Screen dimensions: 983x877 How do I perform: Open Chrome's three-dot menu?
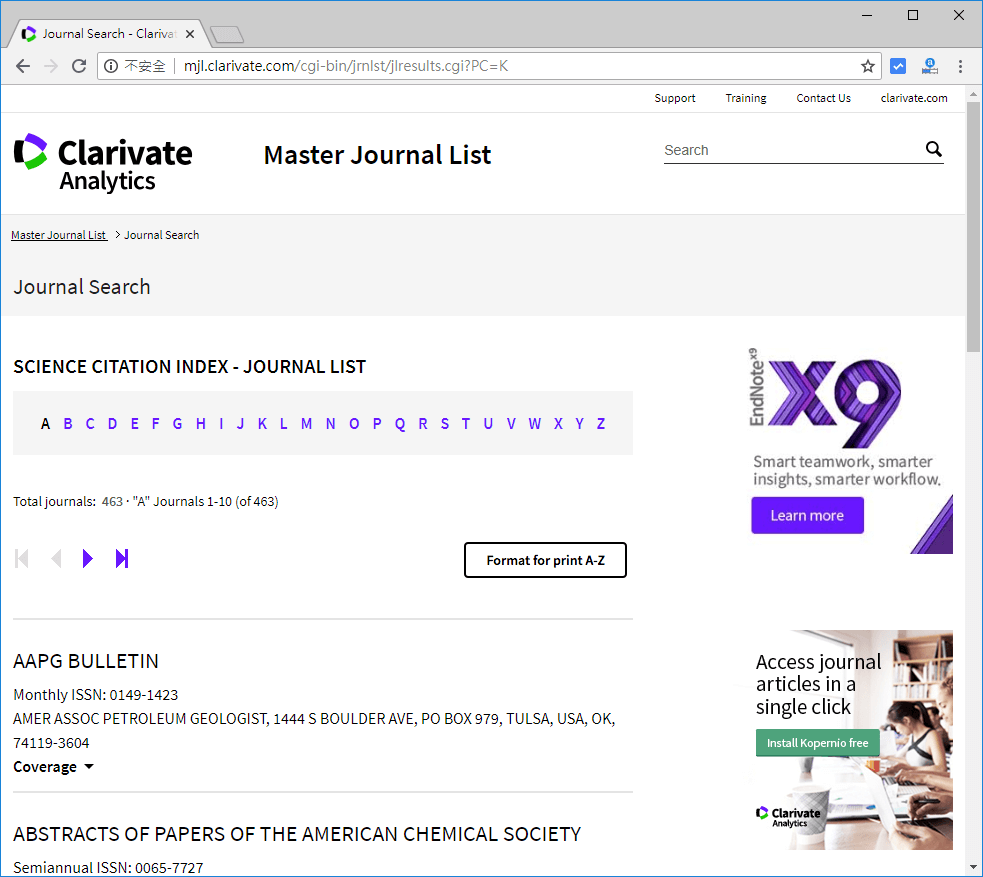pos(961,66)
